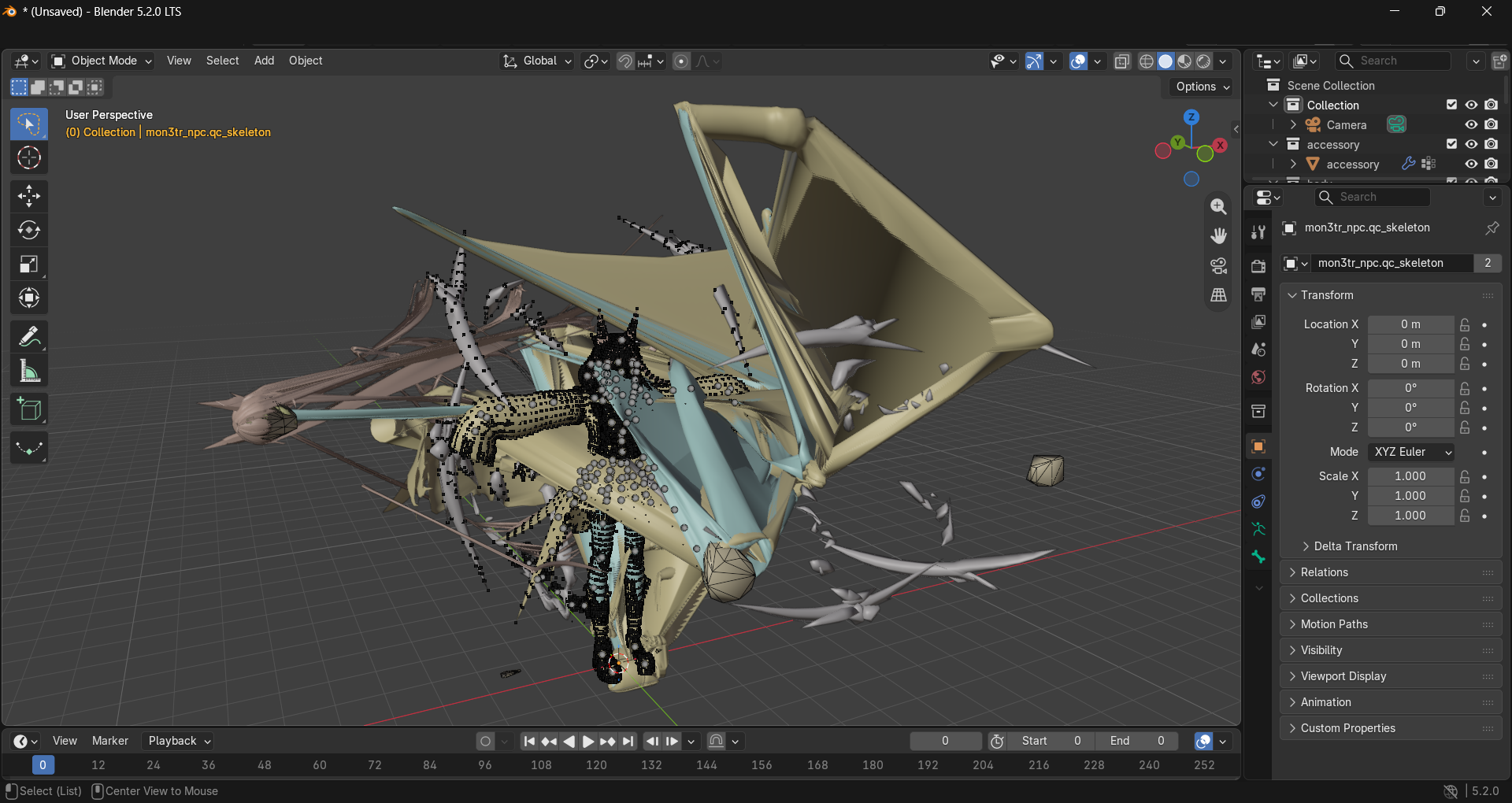Open the Select menu
Viewport: 1512px width, 803px height.
pyautogui.click(x=223, y=61)
